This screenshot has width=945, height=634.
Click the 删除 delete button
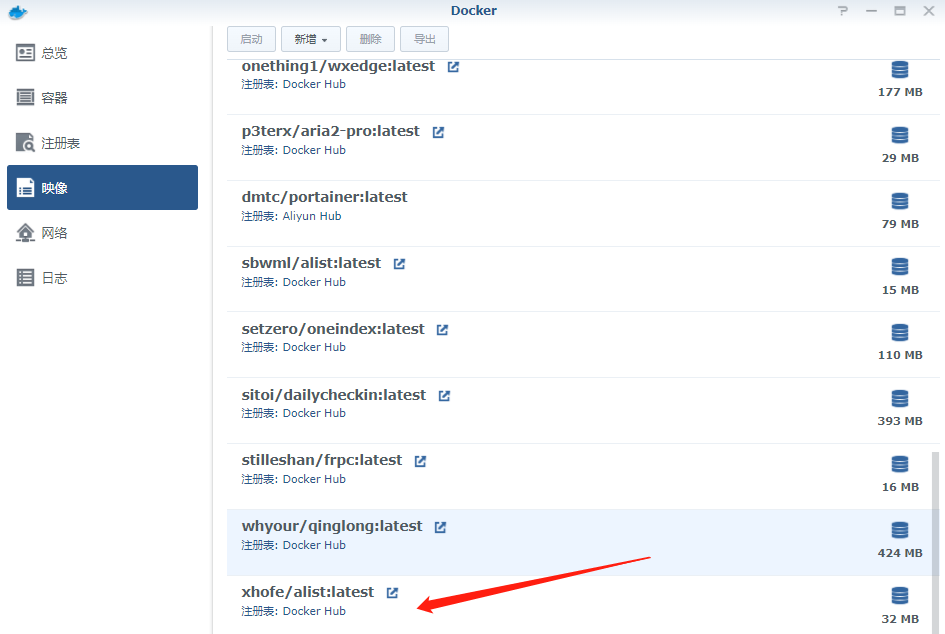(370, 39)
